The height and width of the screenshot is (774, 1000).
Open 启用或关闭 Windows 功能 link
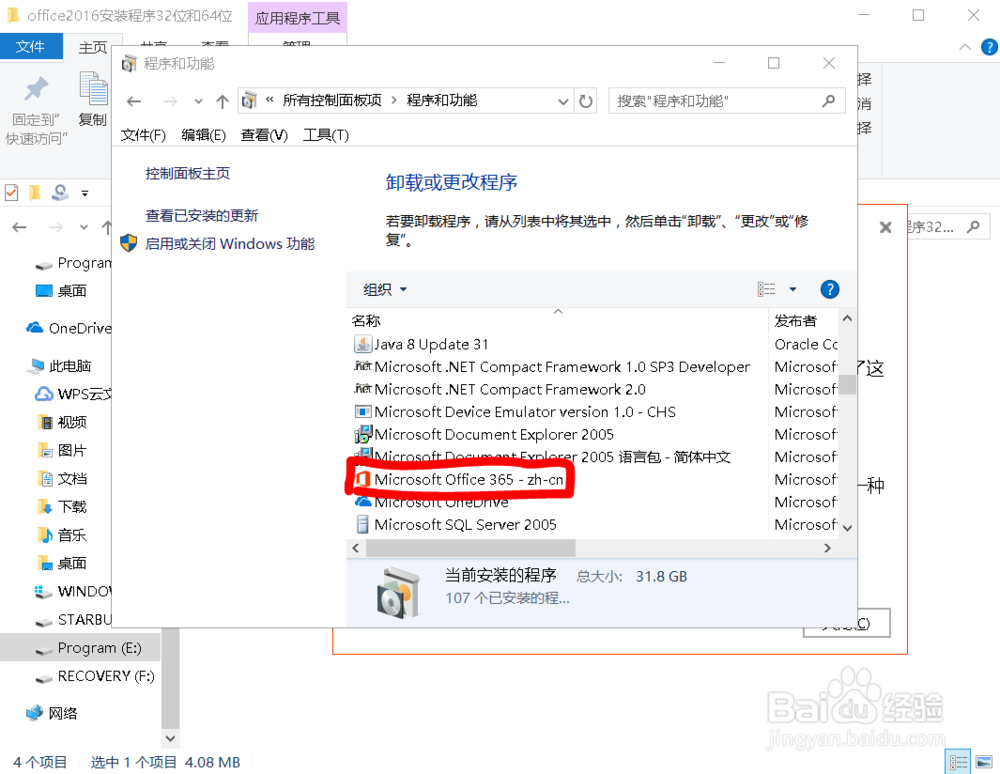tap(230, 244)
